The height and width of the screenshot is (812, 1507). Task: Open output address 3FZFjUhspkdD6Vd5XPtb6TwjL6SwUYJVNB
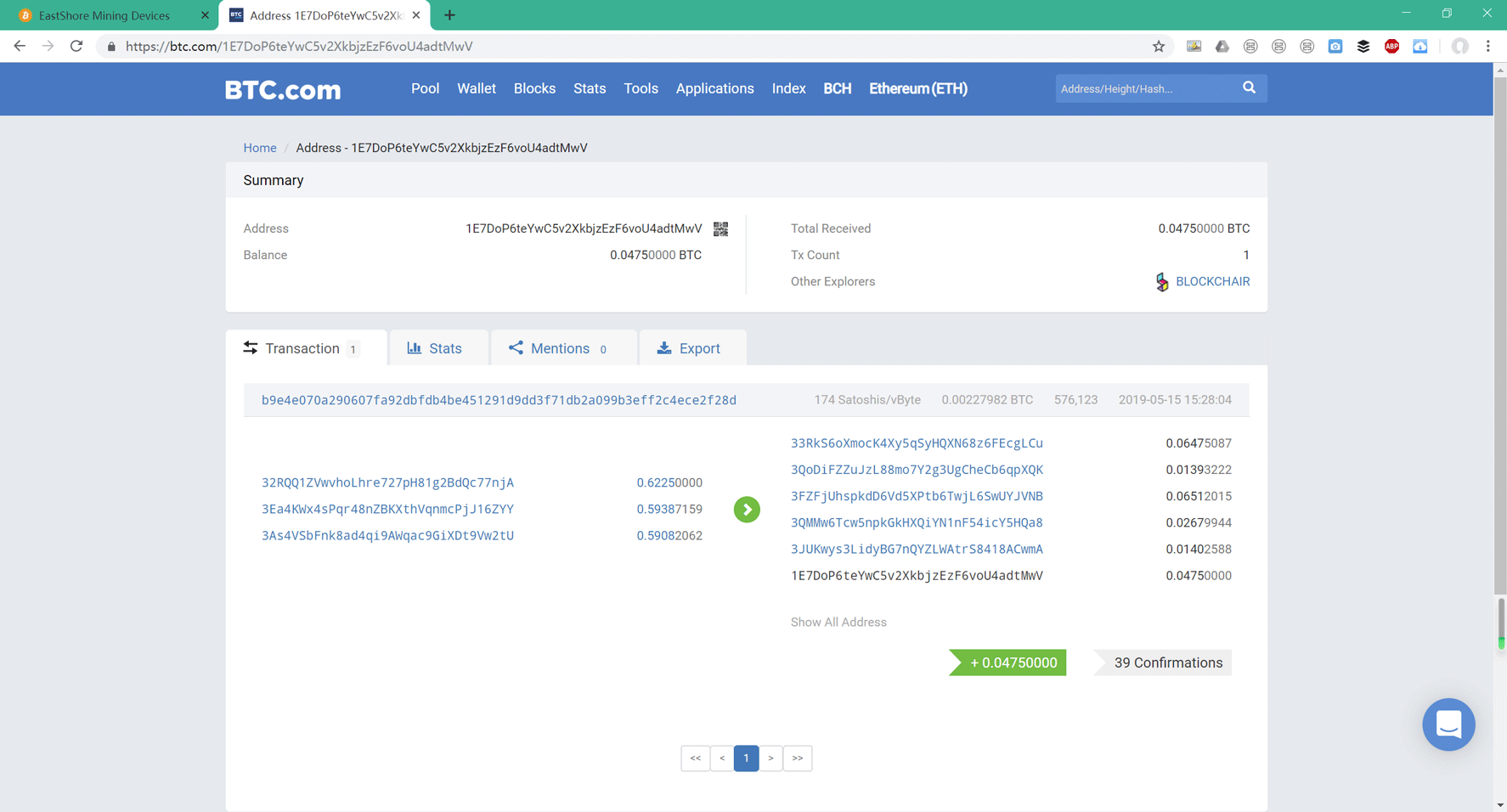917,496
